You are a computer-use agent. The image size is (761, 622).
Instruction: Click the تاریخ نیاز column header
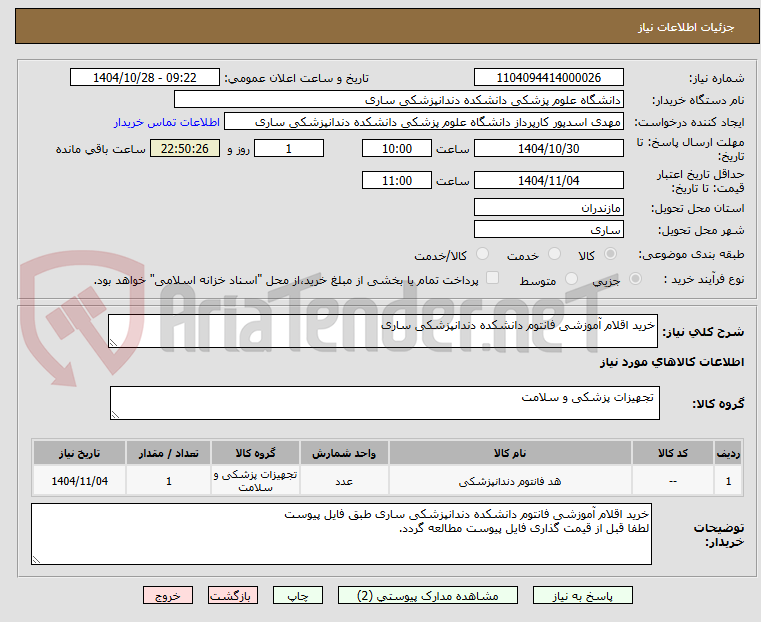[x=80, y=453]
